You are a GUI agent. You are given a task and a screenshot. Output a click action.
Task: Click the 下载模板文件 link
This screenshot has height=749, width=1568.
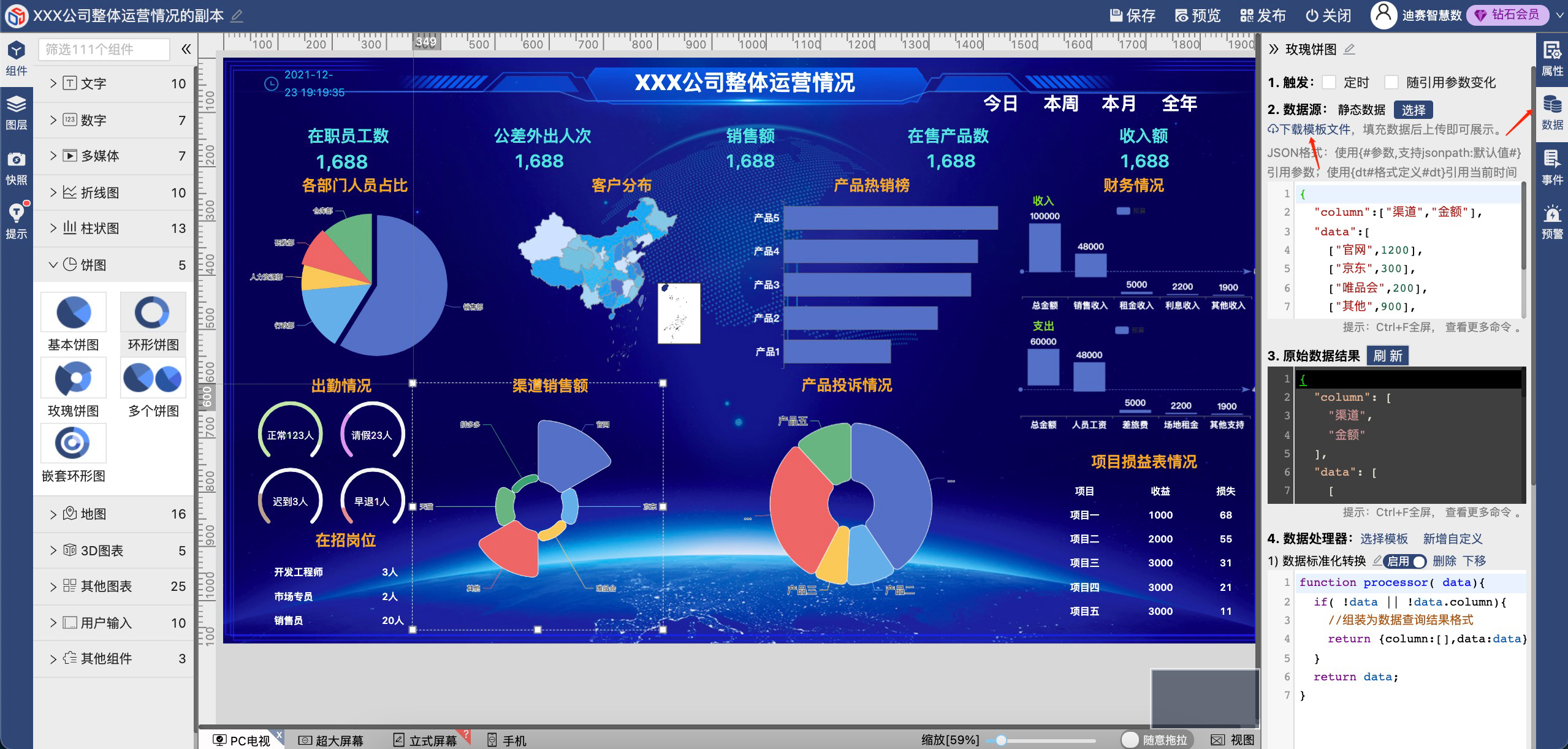(x=1309, y=129)
